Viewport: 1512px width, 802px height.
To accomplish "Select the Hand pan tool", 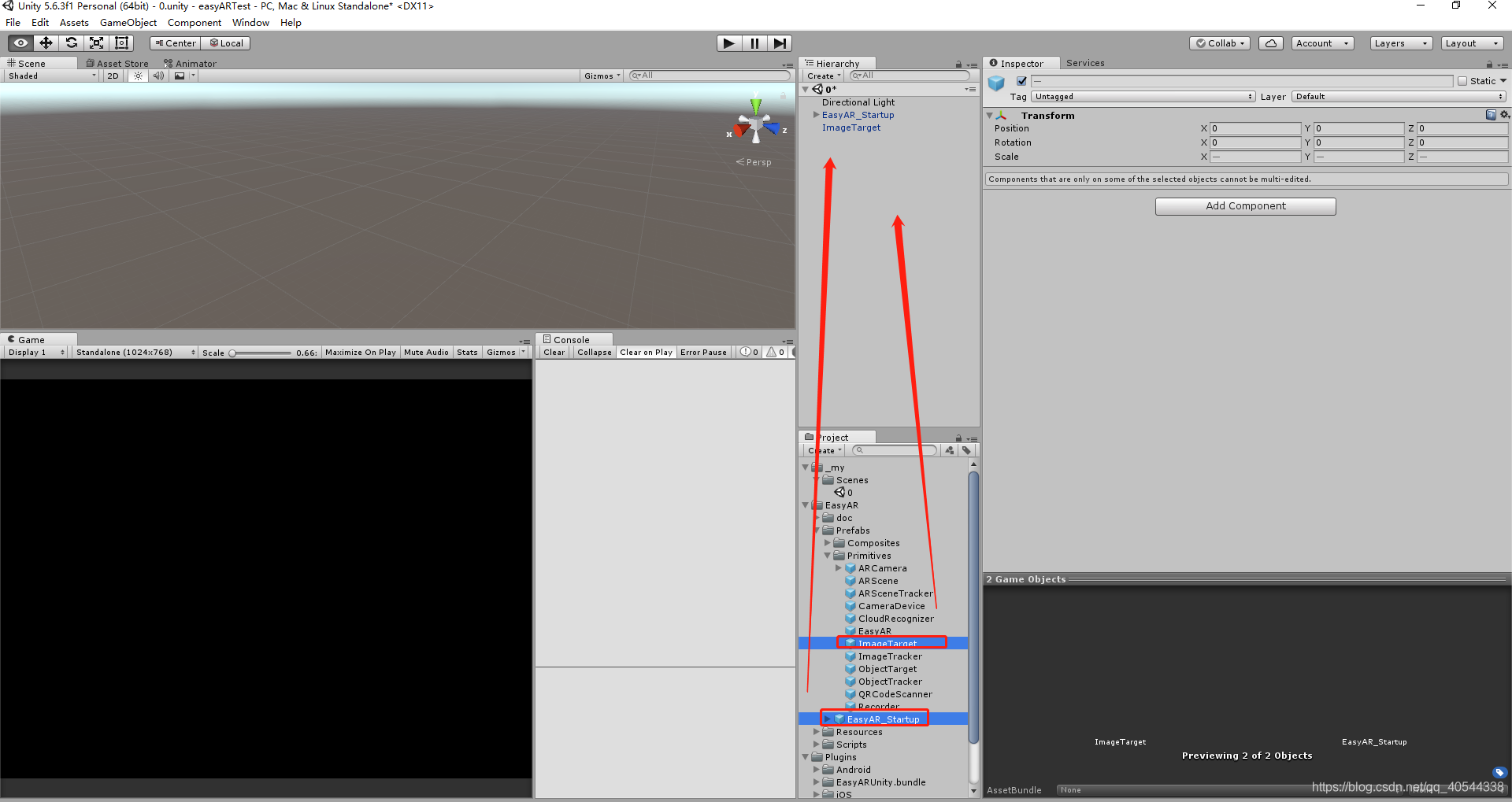I will click(x=19, y=43).
